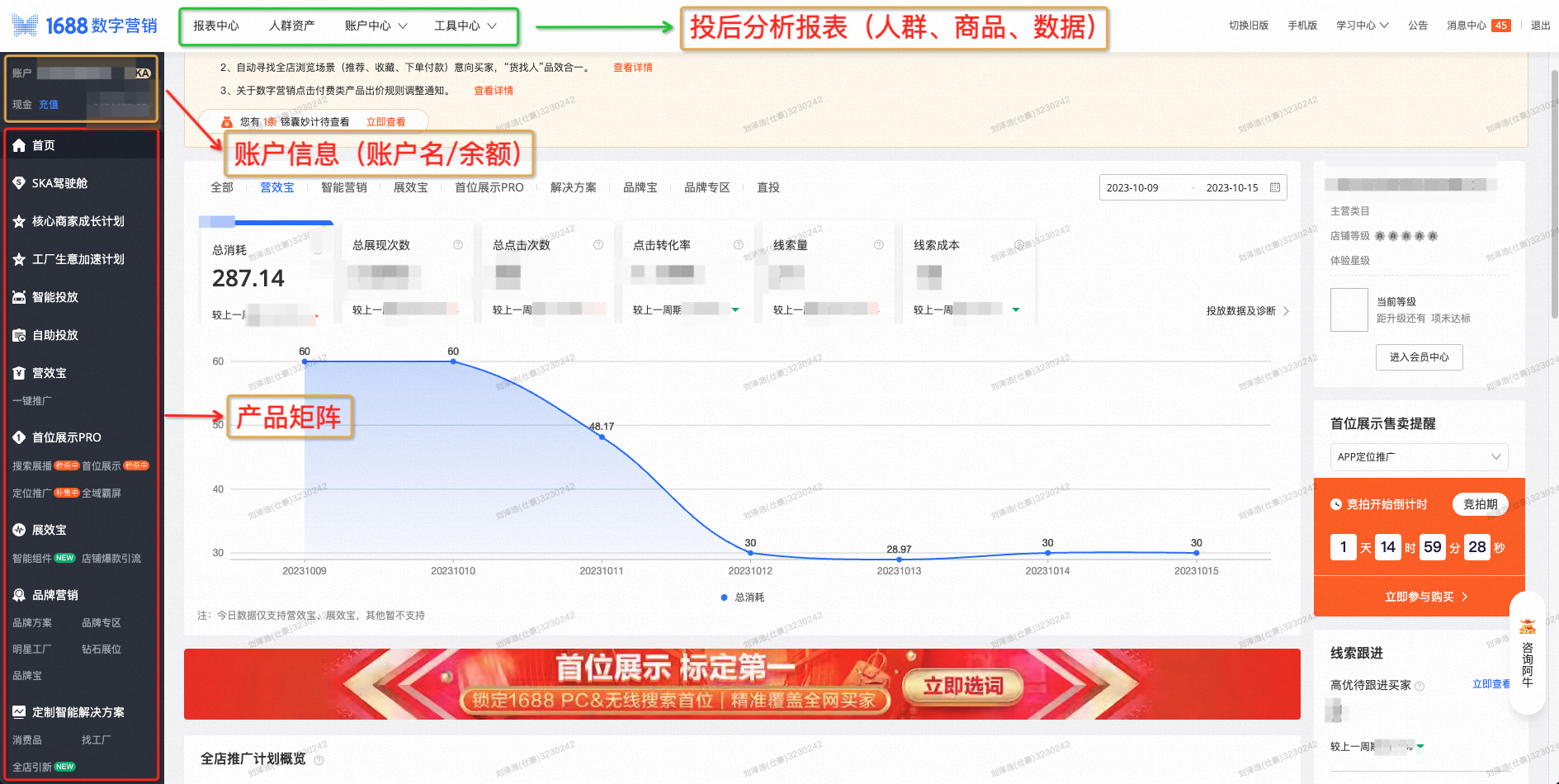The width and height of the screenshot is (1559, 784).
Task: Click the start date field 2023-10-09
Action: click(1132, 188)
